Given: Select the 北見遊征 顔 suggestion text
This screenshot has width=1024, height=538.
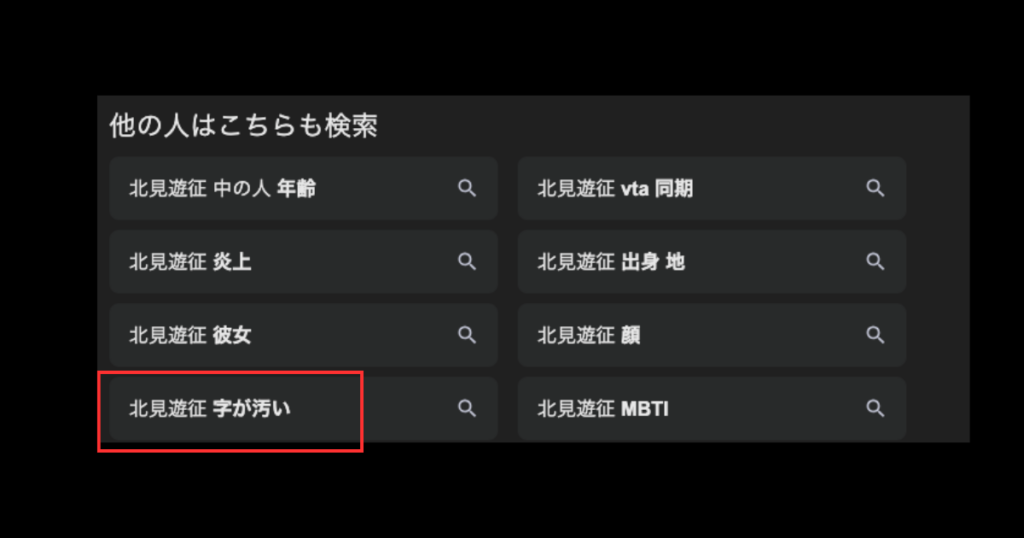Looking at the screenshot, I should pyautogui.click(x=588, y=335).
